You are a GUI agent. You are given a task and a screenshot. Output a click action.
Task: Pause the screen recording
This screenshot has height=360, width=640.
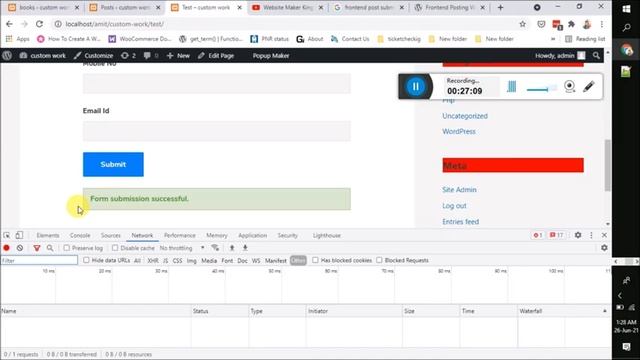[x=416, y=87]
